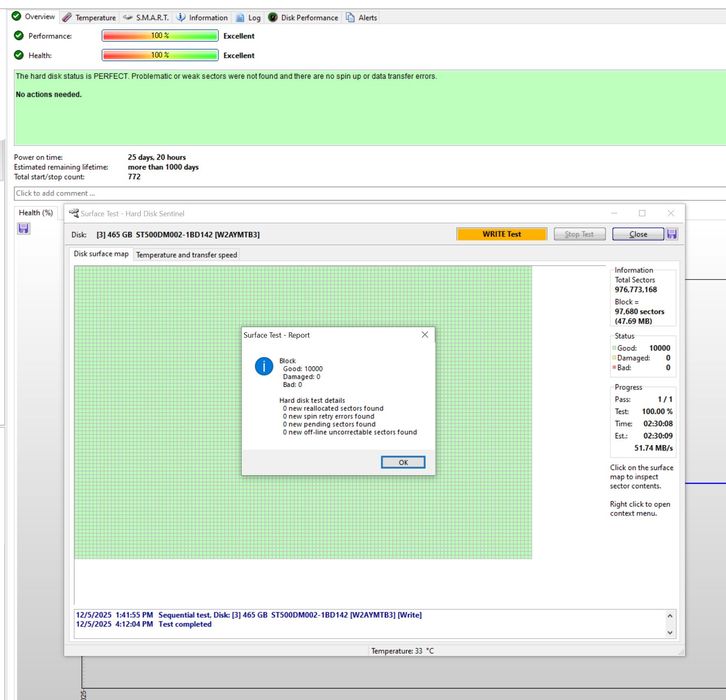
Task: Click the Health status check icon
Action: [19, 55]
